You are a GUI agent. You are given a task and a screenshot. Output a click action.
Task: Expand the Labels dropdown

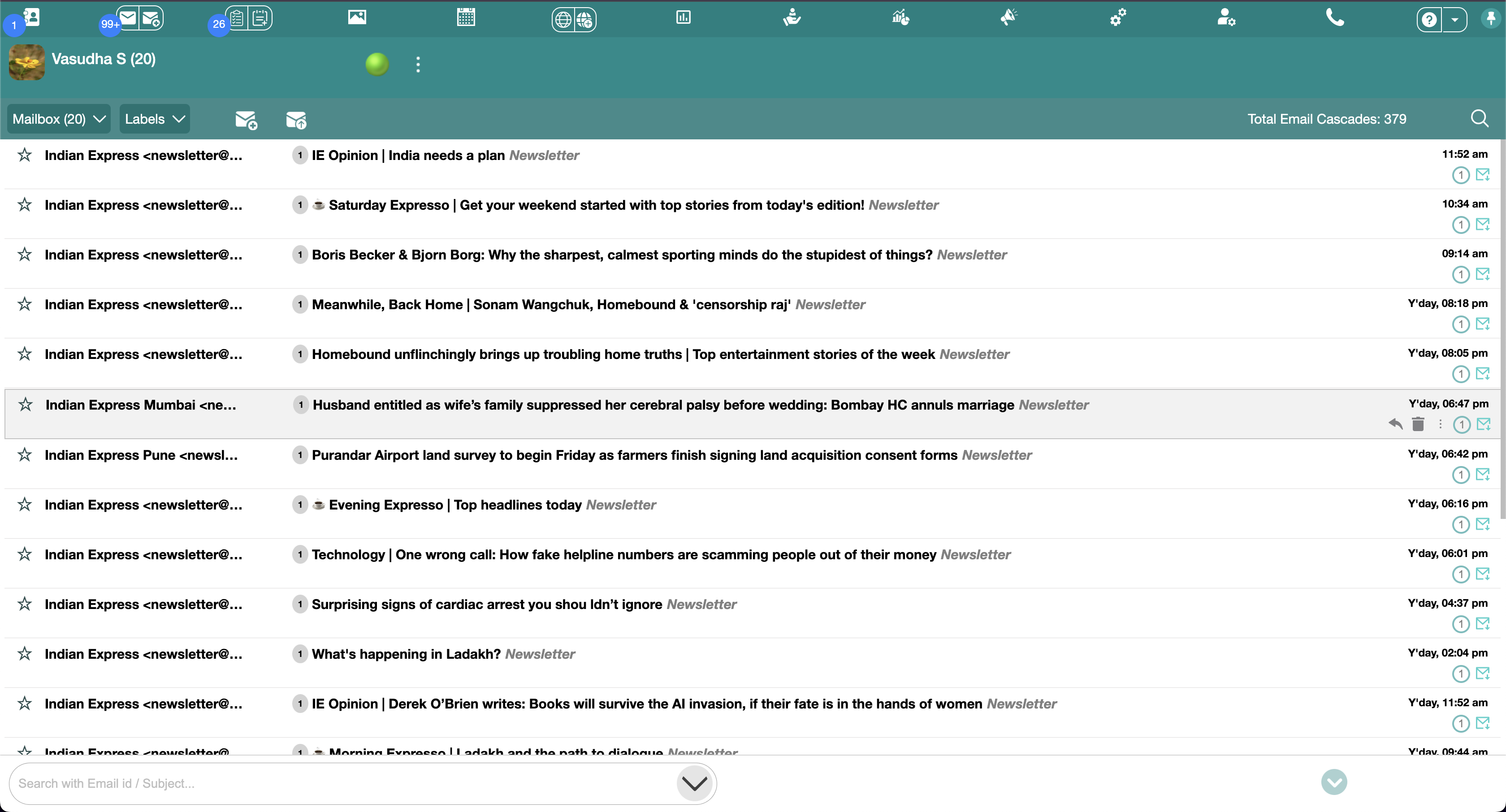(x=154, y=119)
